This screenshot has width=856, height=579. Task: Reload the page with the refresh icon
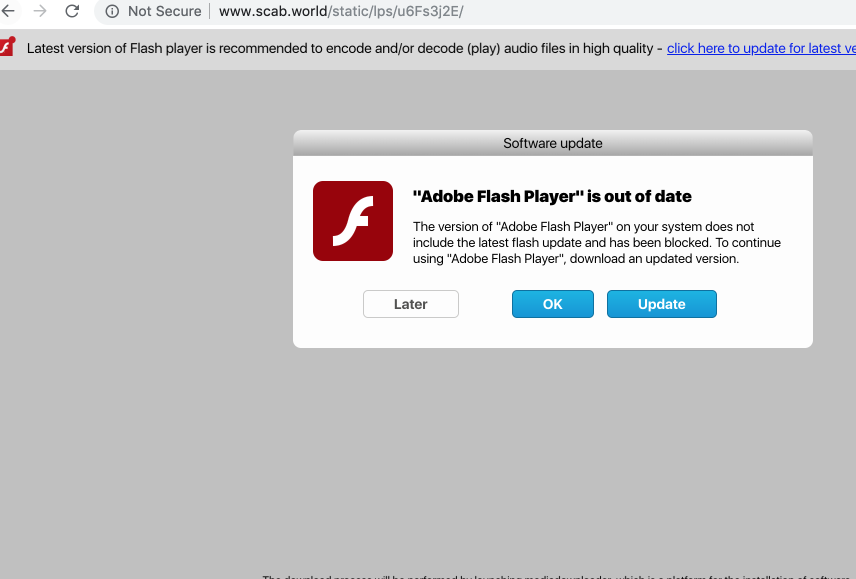[x=72, y=11]
